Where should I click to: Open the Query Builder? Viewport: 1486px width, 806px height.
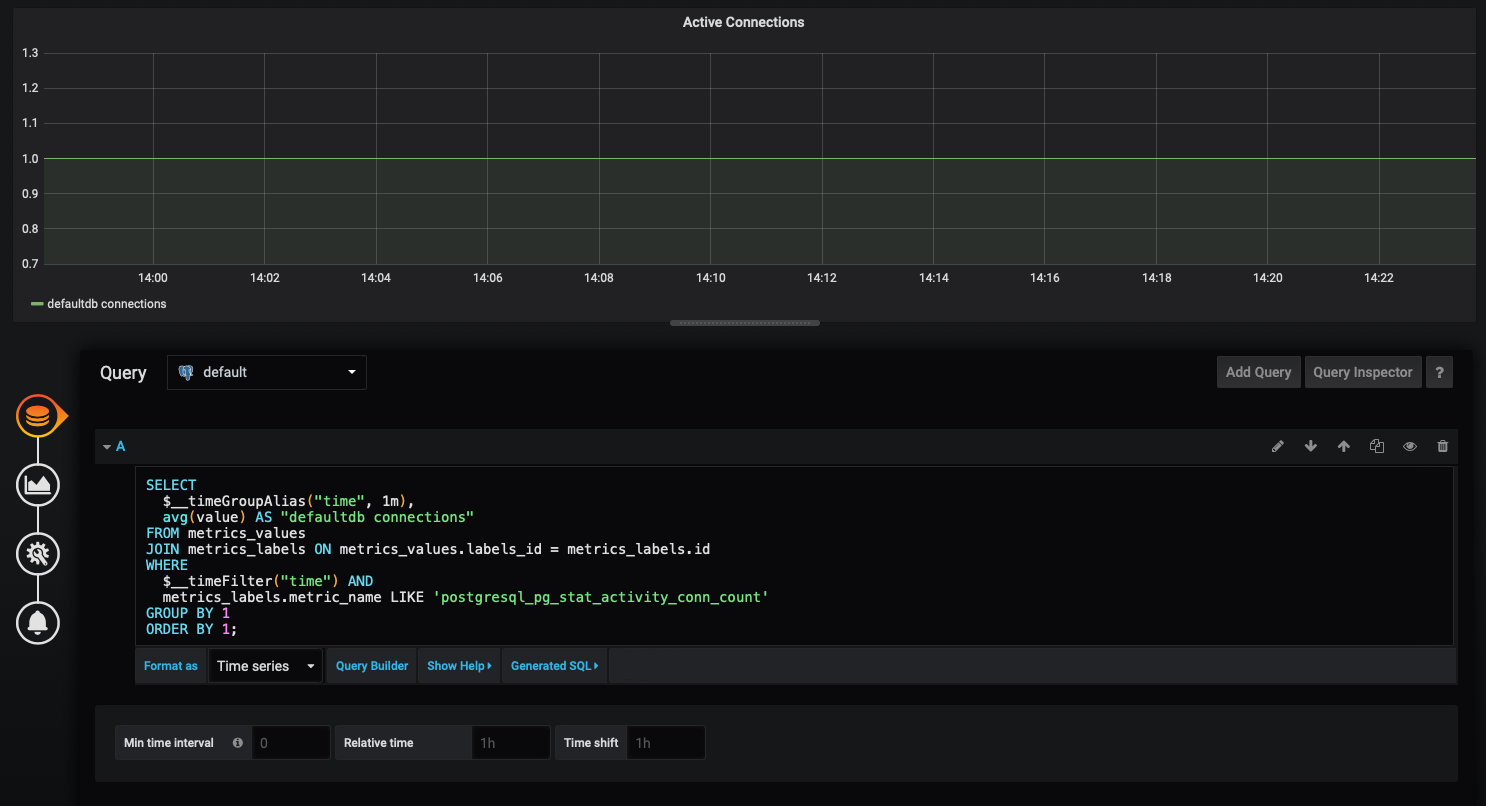click(371, 665)
